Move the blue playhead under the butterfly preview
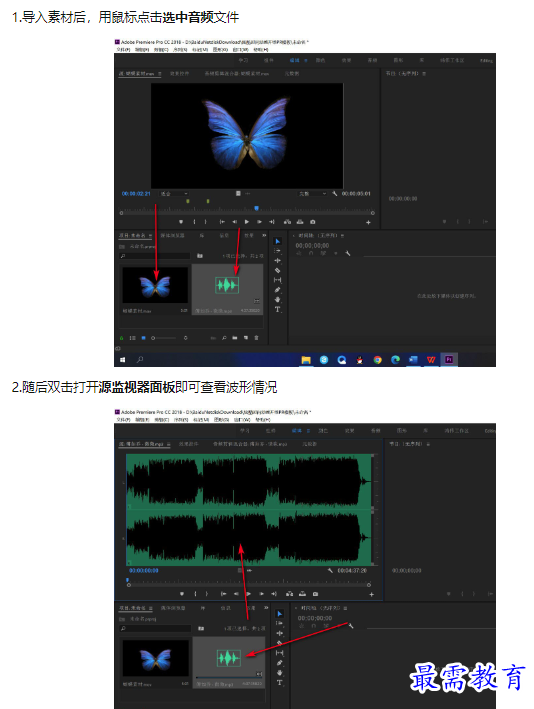The image size is (534, 709). coord(256,208)
